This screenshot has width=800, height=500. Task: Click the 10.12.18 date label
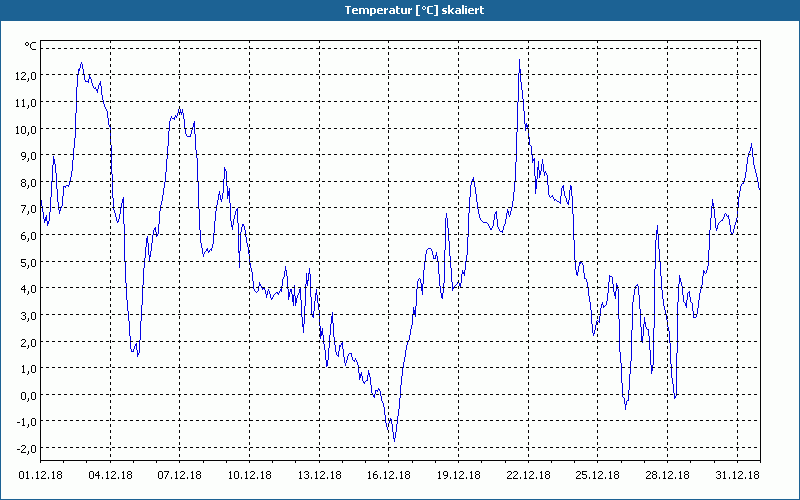tap(249, 475)
